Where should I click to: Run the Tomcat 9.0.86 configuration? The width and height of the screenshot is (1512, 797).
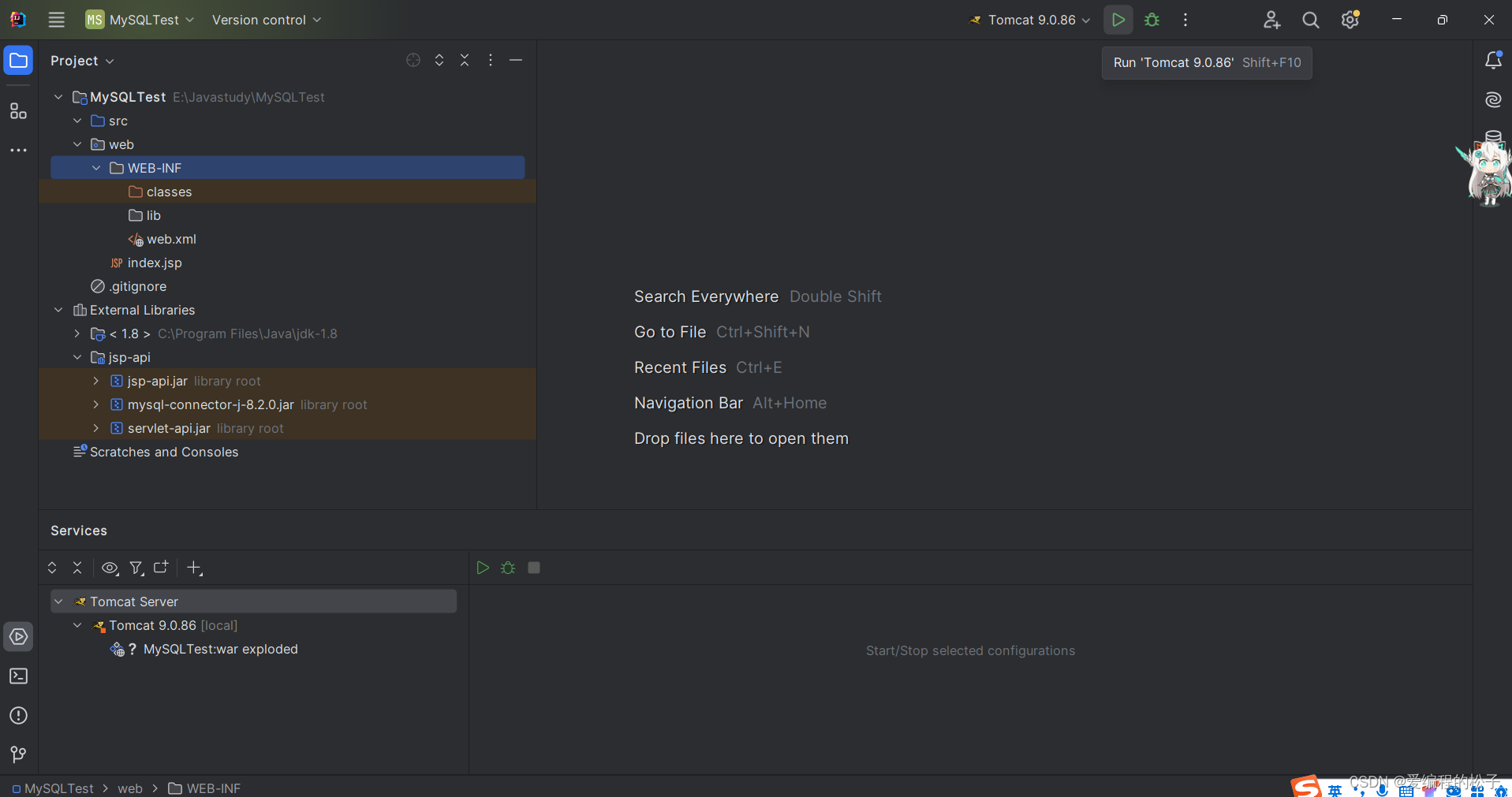pyautogui.click(x=1118, y=20)
